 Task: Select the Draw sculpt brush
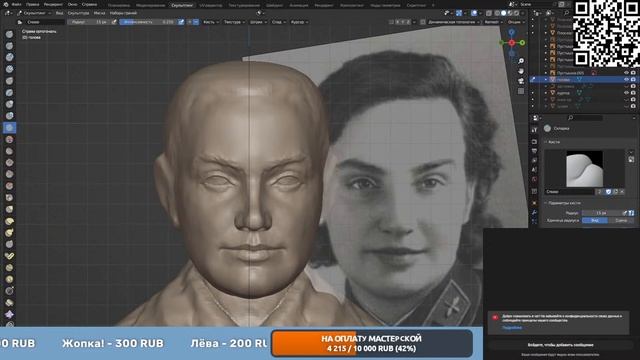tap(9, 34)
